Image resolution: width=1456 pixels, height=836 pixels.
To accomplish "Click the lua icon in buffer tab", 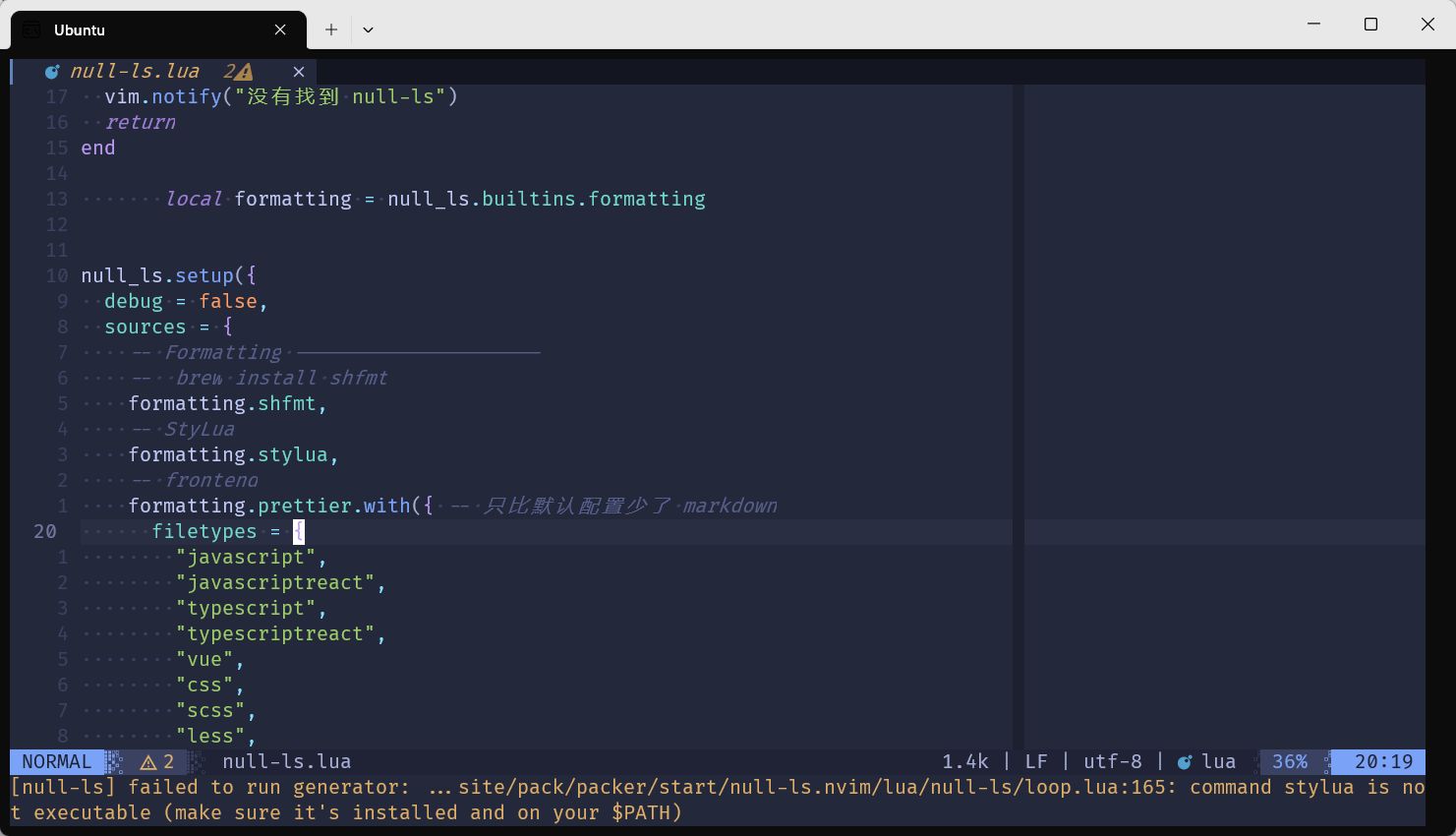I will [51, 72].
